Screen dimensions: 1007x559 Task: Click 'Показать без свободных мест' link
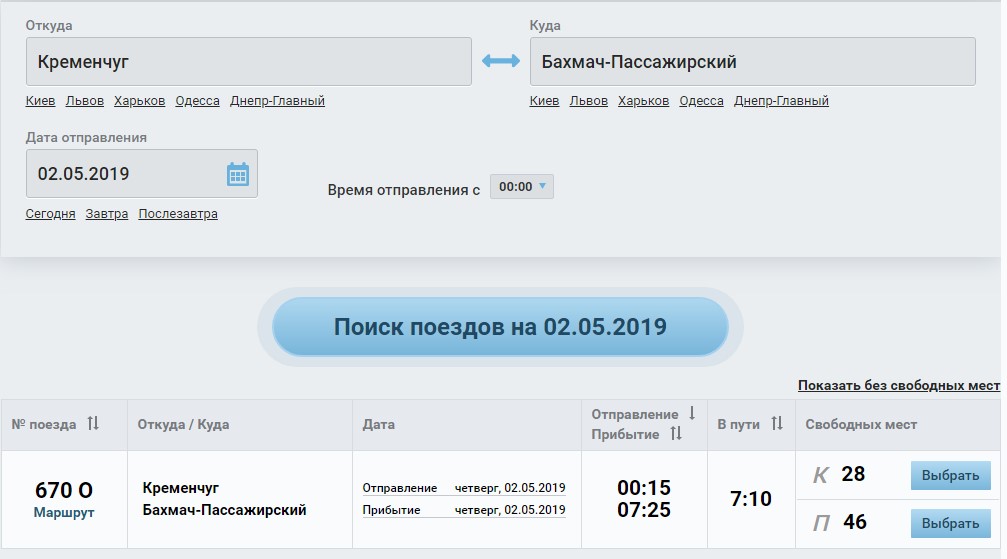[898, 386]
